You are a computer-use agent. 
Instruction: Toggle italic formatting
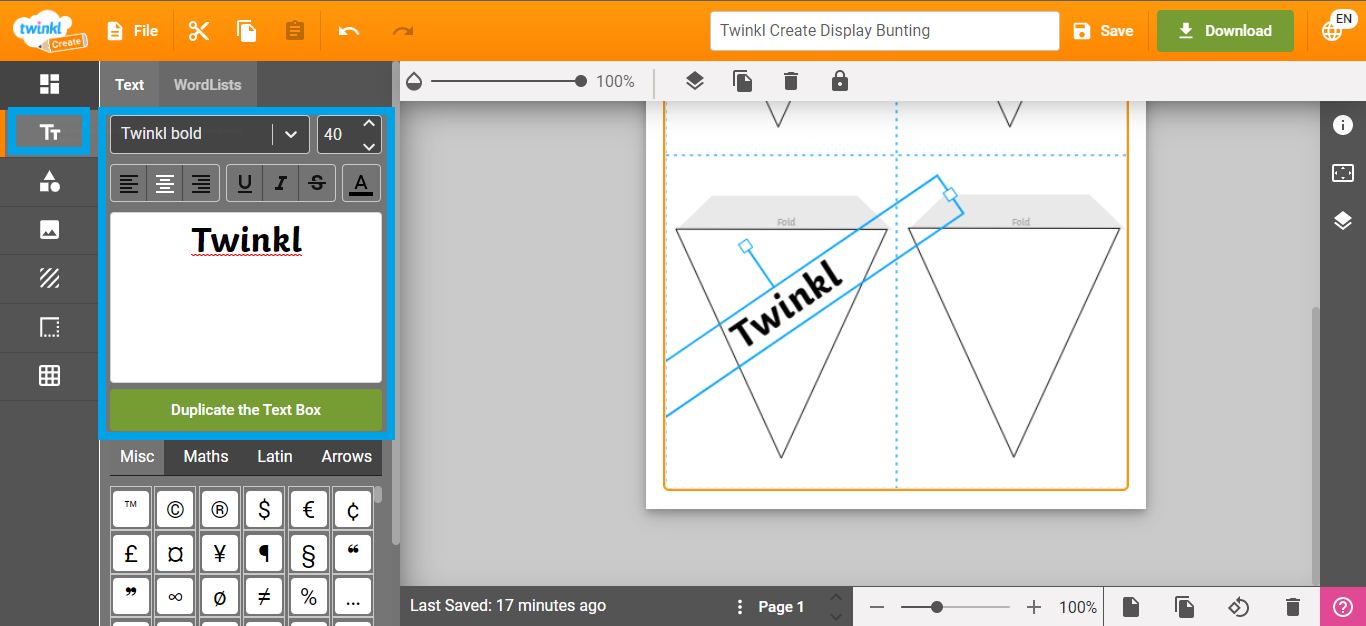point(281,183)
